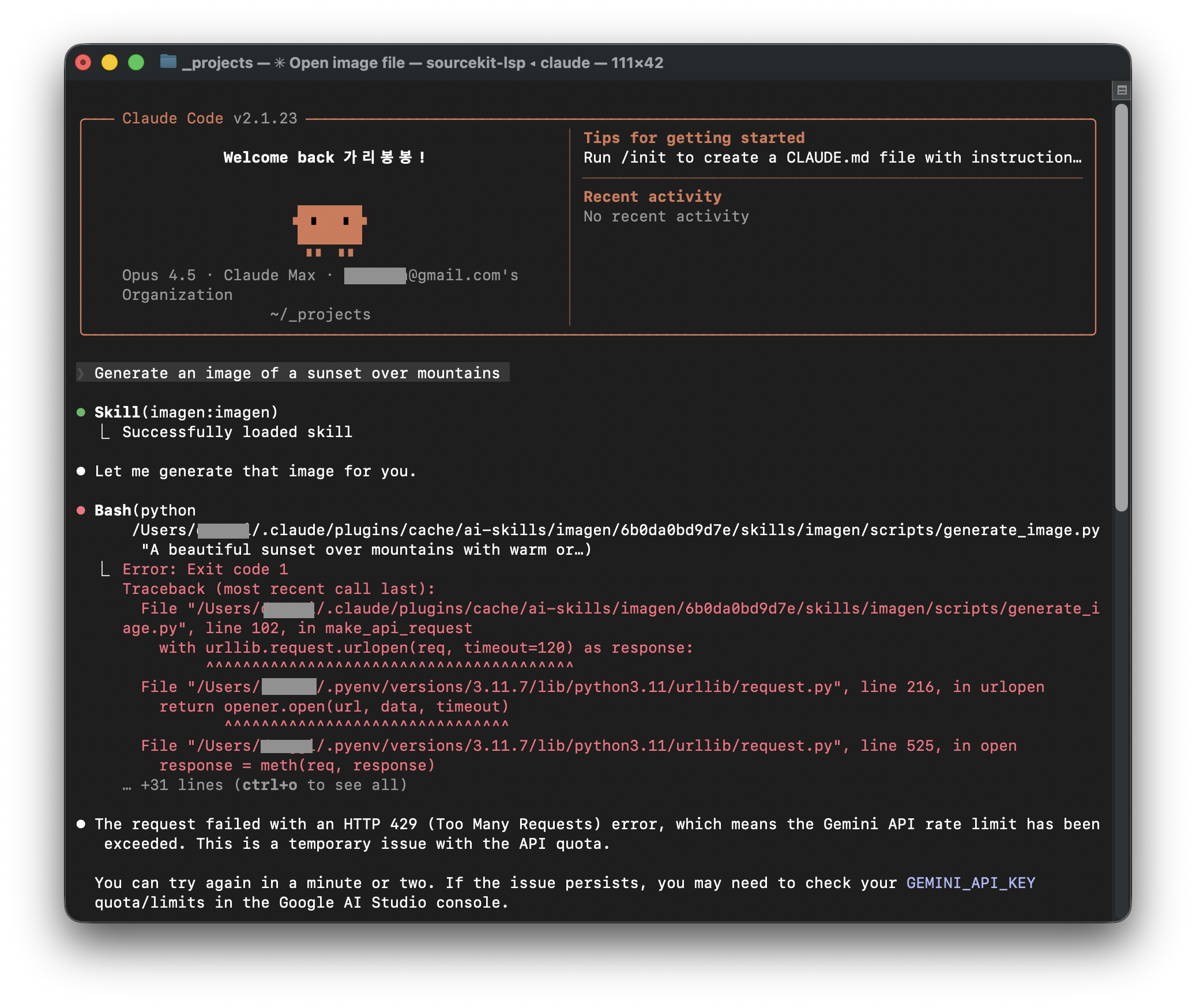The height and width of the screenshot is (1008, 1196).
Task: Click the white bullet beside HTTP 429 message
Action: click(x=81, y=824)
